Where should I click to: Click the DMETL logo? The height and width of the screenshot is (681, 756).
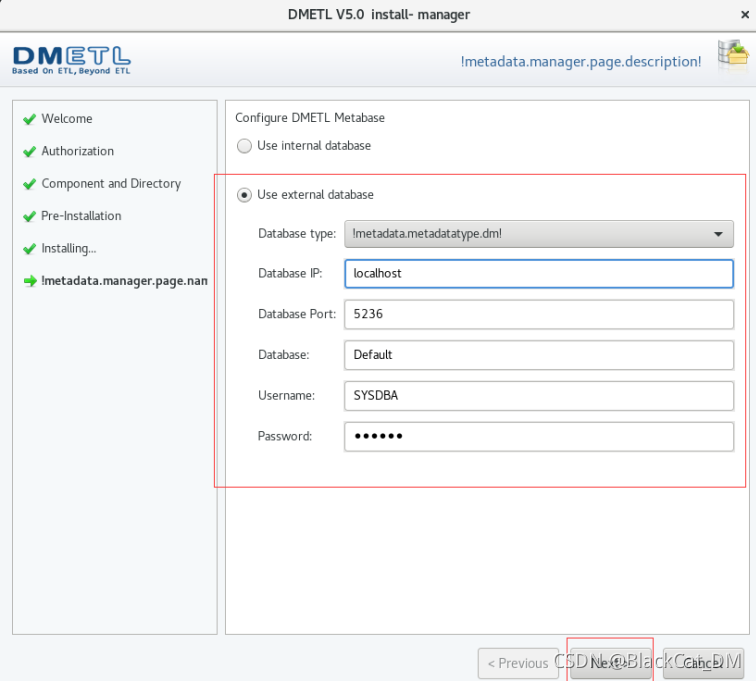point(71,61)
